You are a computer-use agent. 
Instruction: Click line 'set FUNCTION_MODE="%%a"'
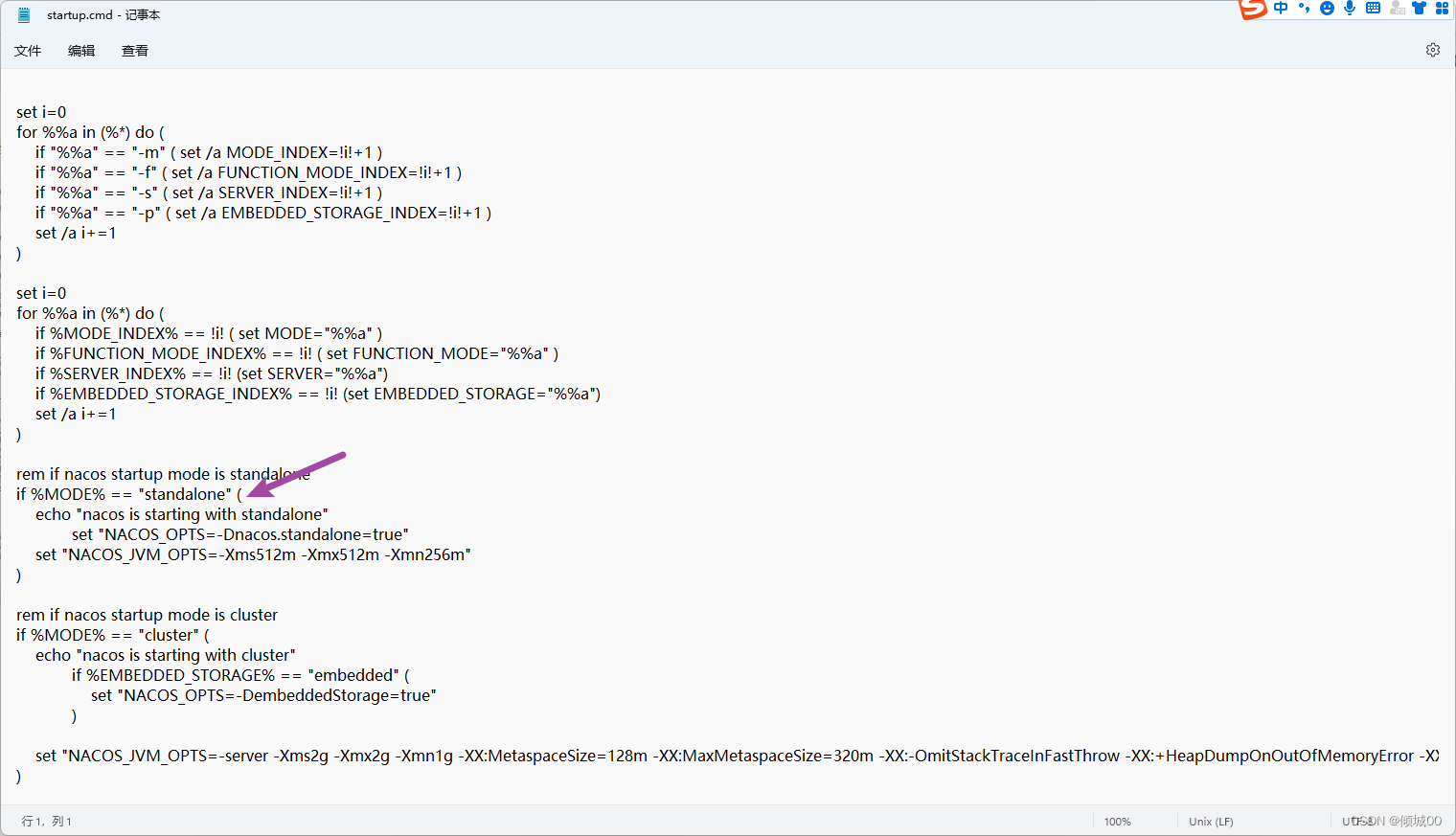click(297, 353)
